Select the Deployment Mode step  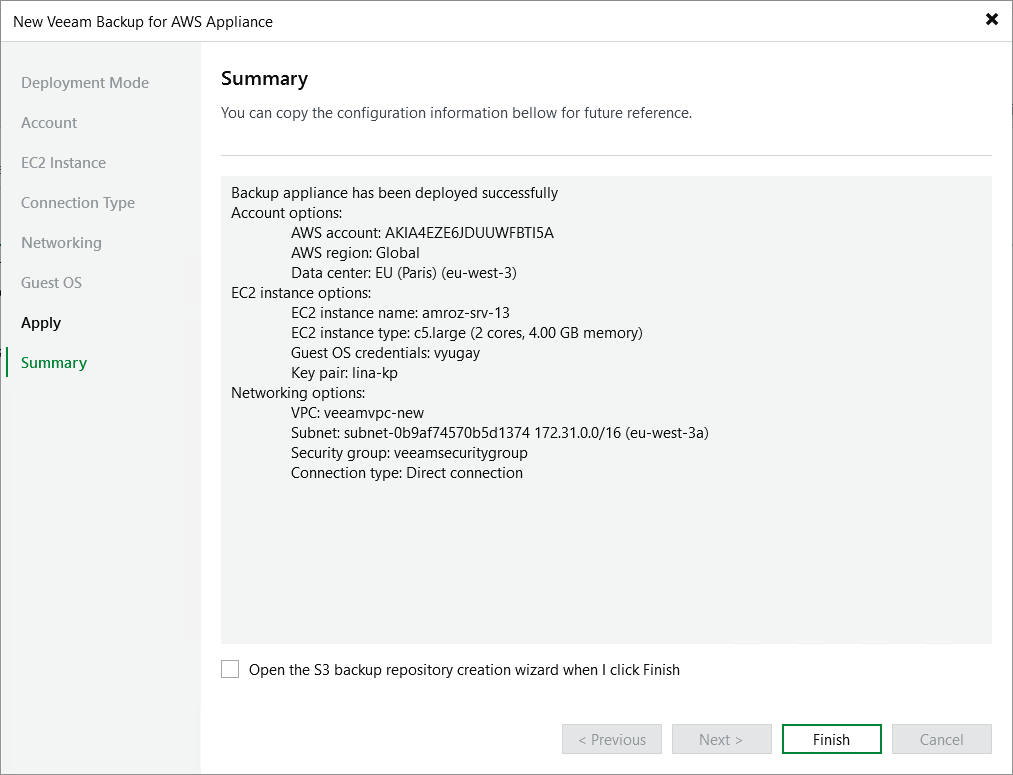click(x=85, y=82)
